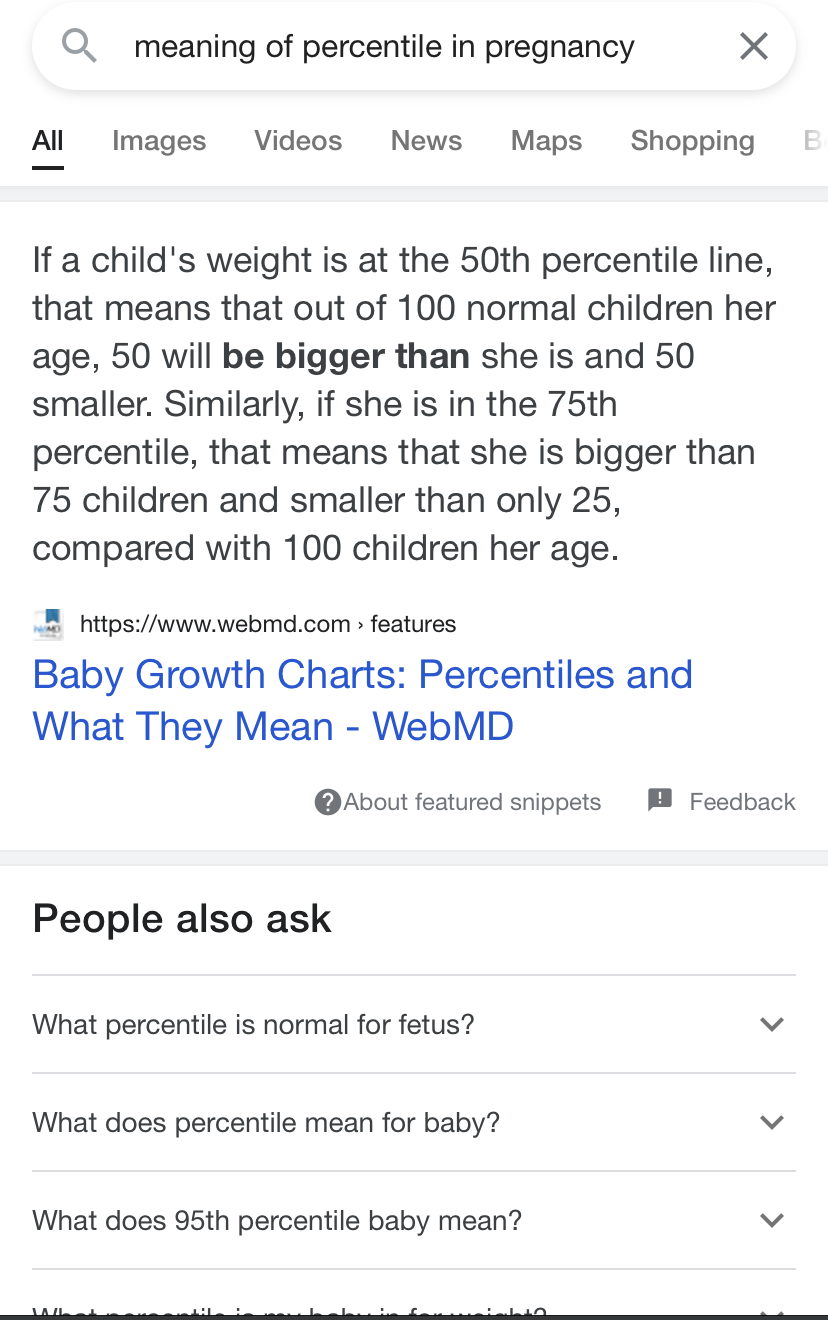
Task: Expand 'What does percentile mean for baby?'
Action: tap(414, 1122)
